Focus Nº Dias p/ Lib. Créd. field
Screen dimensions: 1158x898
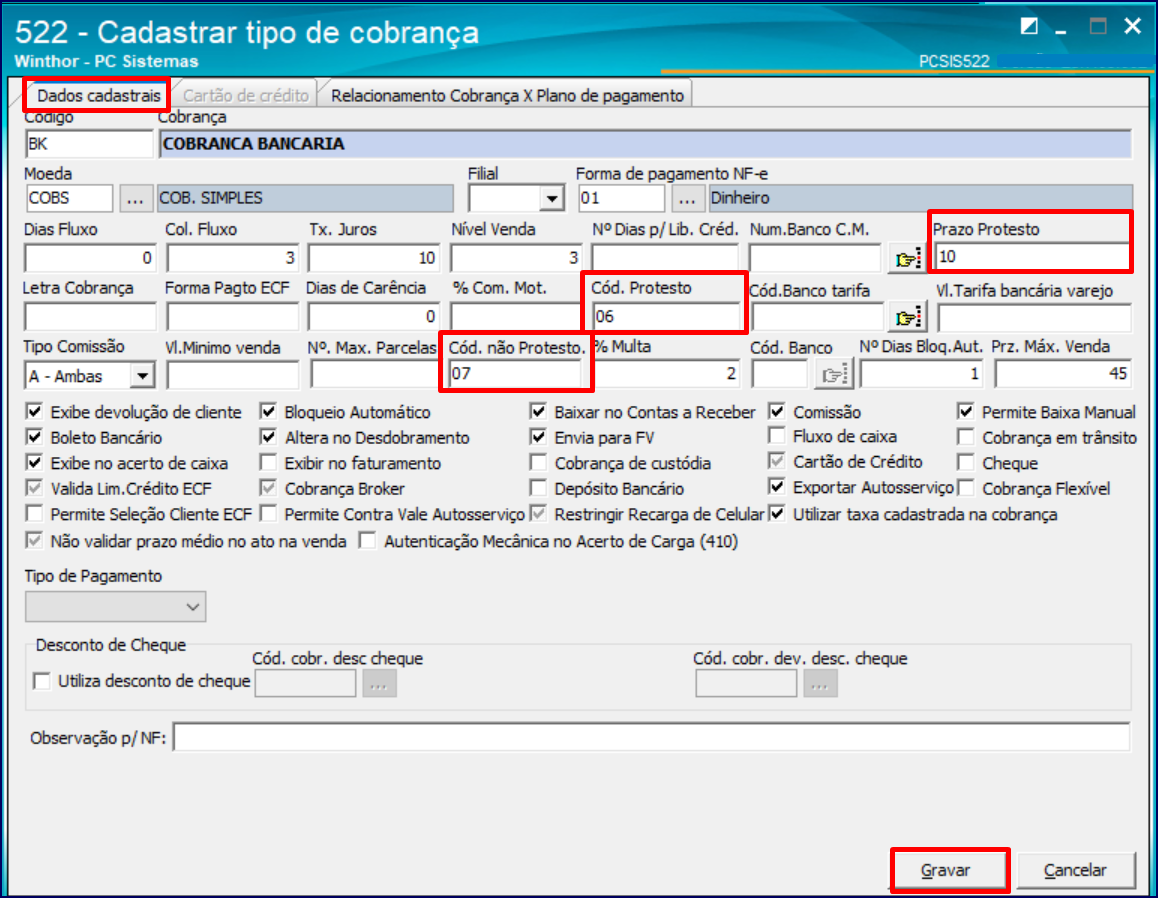[x=665, y=258]
